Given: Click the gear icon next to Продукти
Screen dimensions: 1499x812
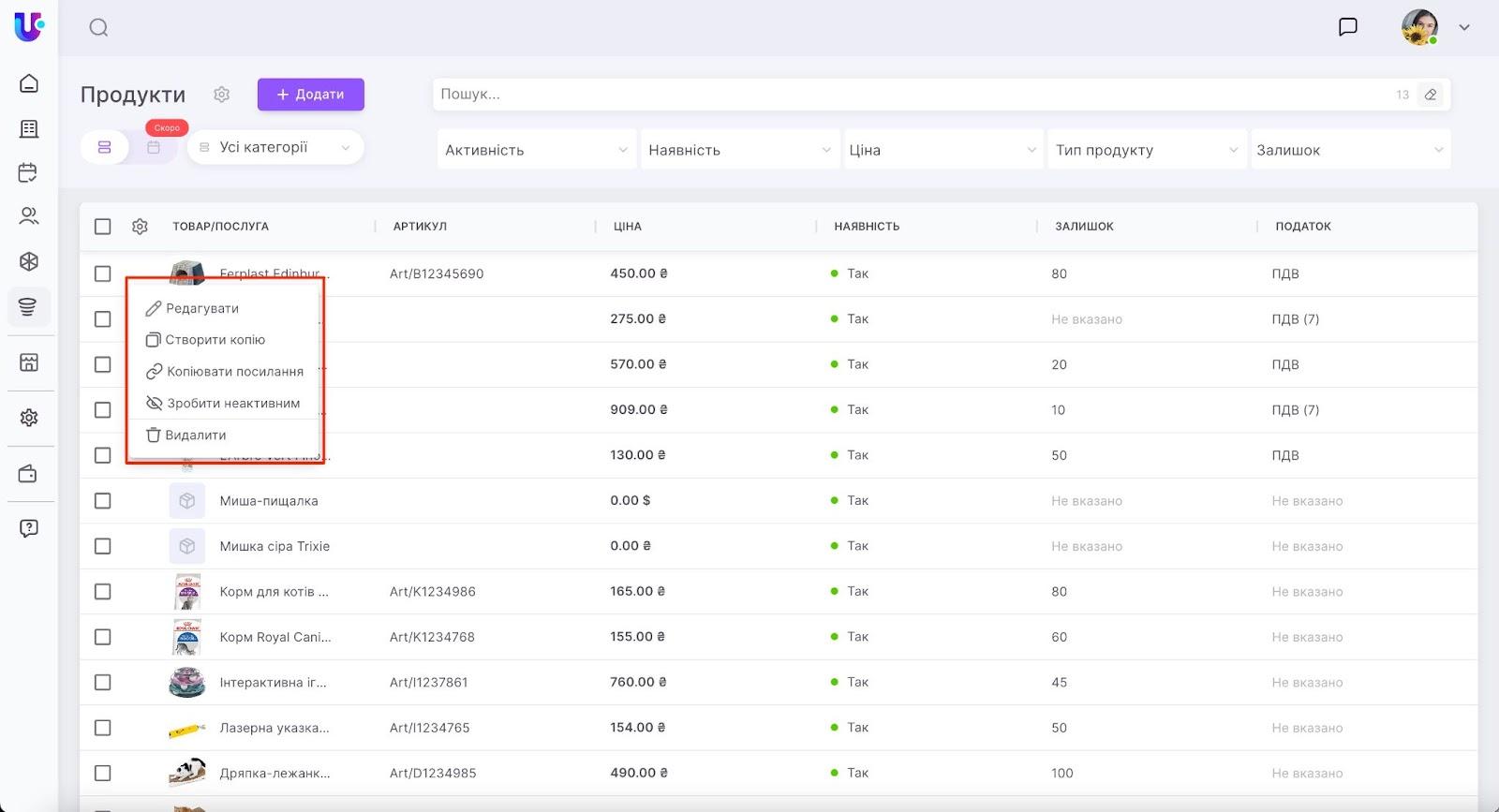Looking at the screenshot, I should pyautogui.click(x=221, y=95).
